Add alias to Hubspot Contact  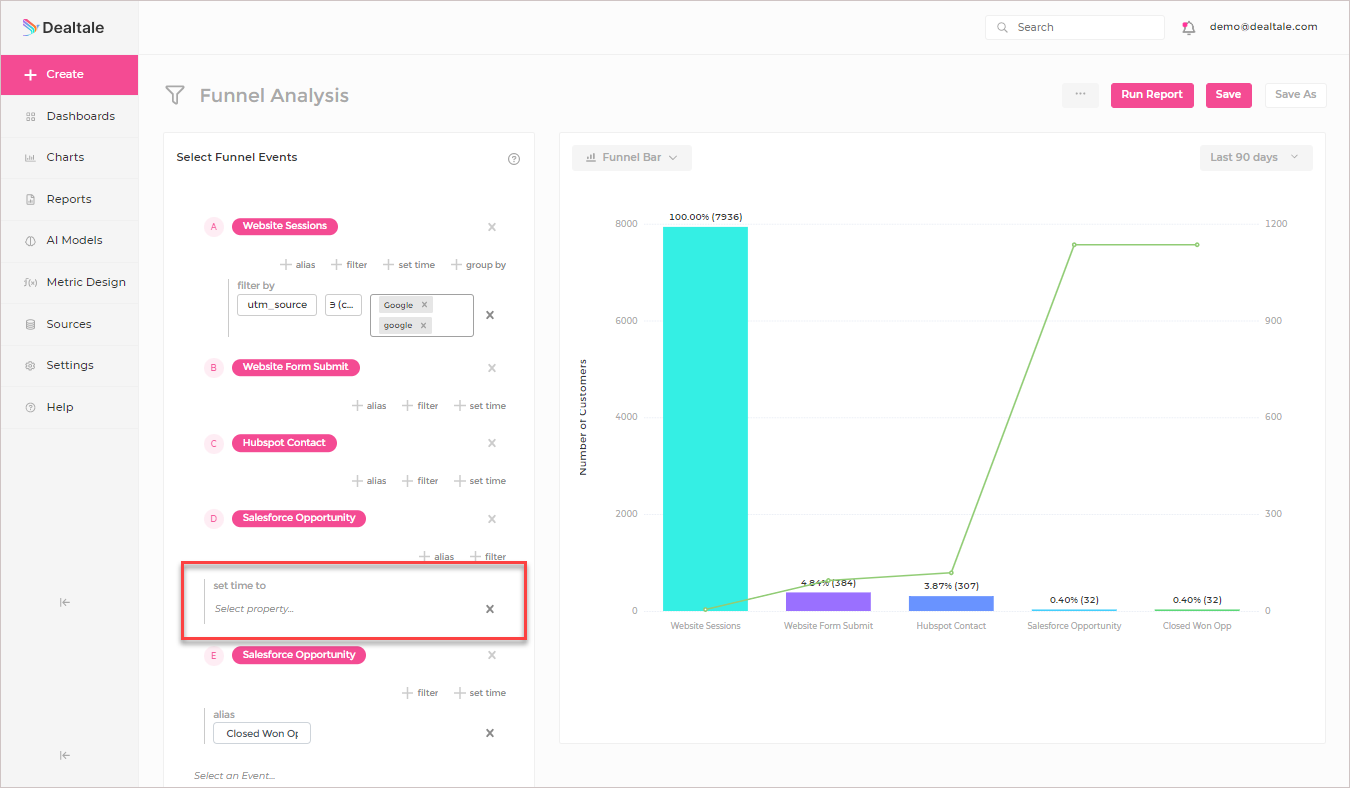click(x=369, y=481)
